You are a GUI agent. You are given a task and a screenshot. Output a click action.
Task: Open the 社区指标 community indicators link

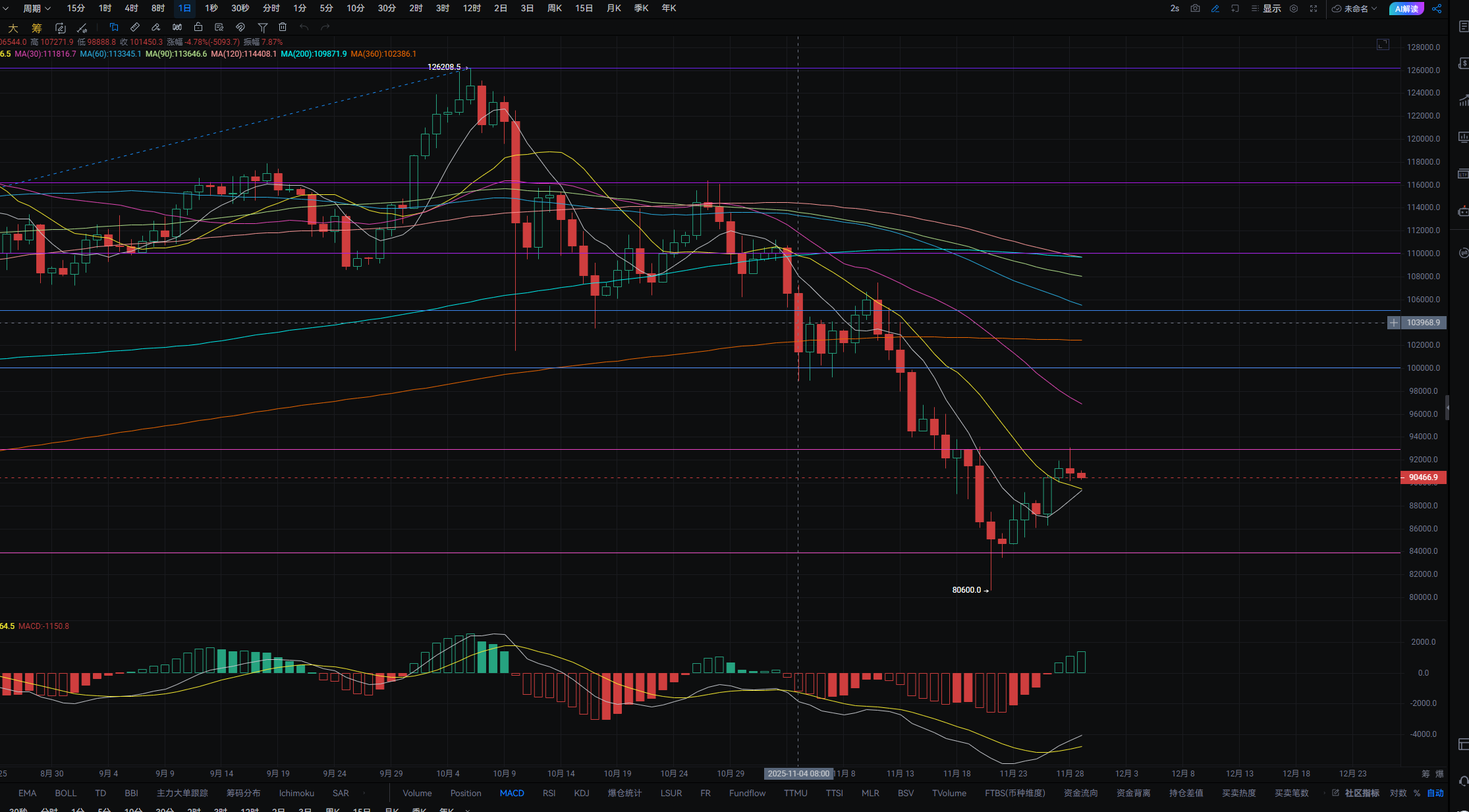pos(1362,793)
